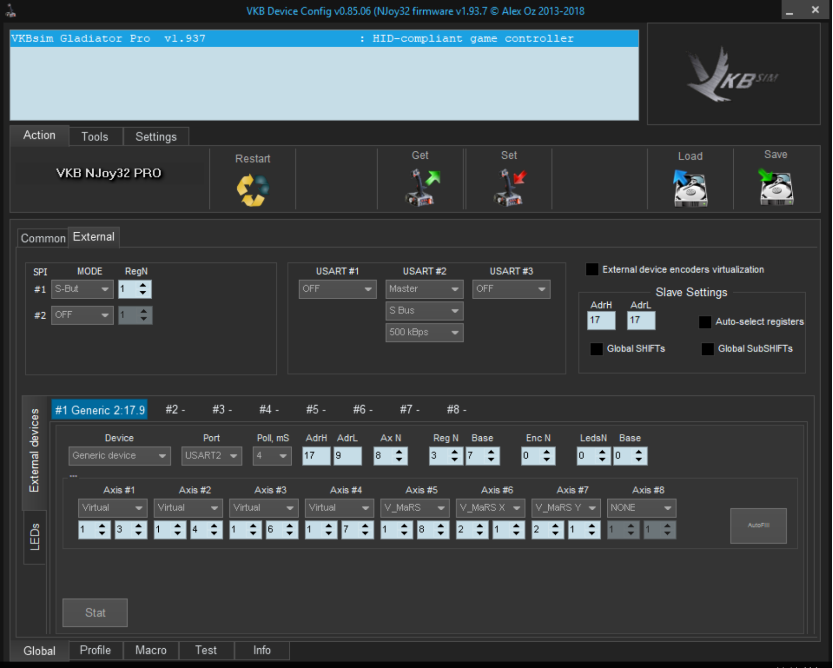
Task: Click the AdrH slave settings field
Action: pyautogui.click(x=601, y=321)
